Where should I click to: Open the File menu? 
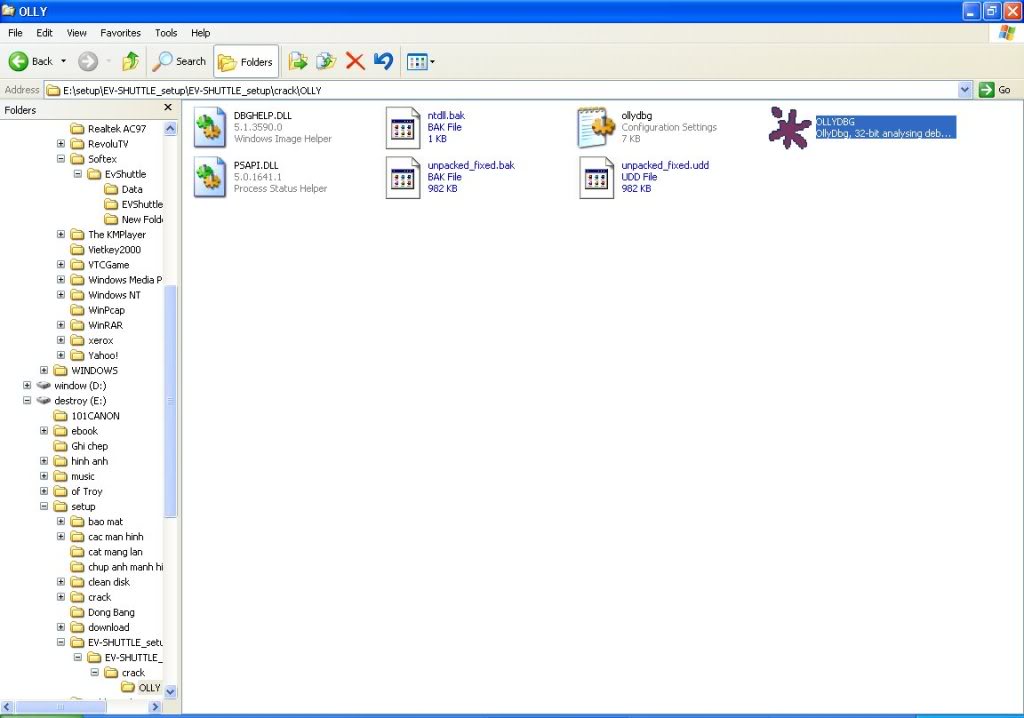click(15, 33)
